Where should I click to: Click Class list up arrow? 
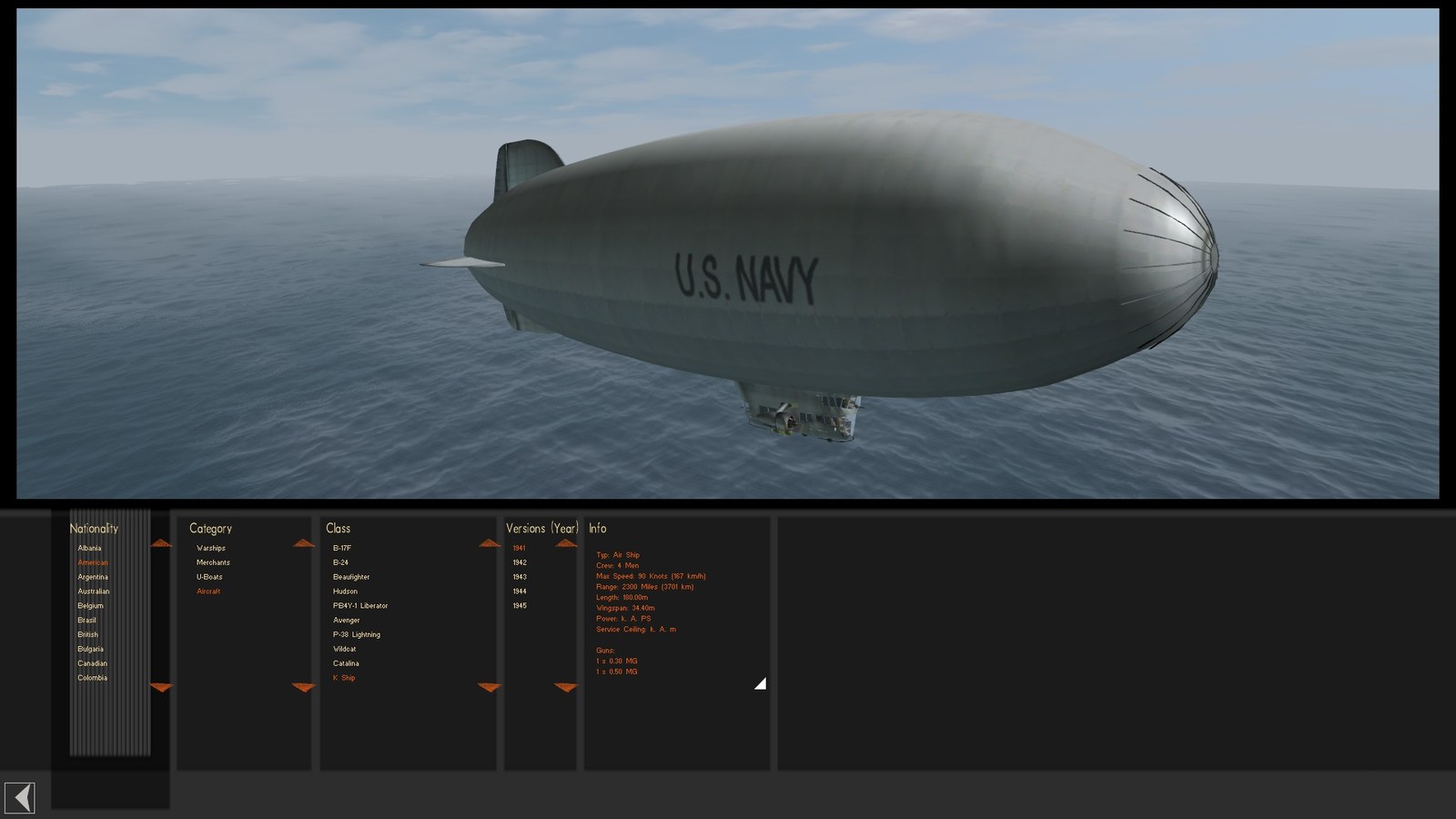click(x=490, y=543)
